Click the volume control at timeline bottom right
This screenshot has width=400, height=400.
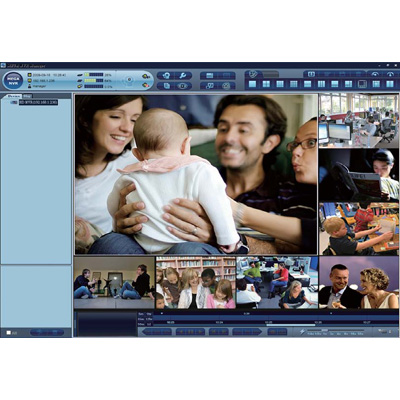click(384, 331)
